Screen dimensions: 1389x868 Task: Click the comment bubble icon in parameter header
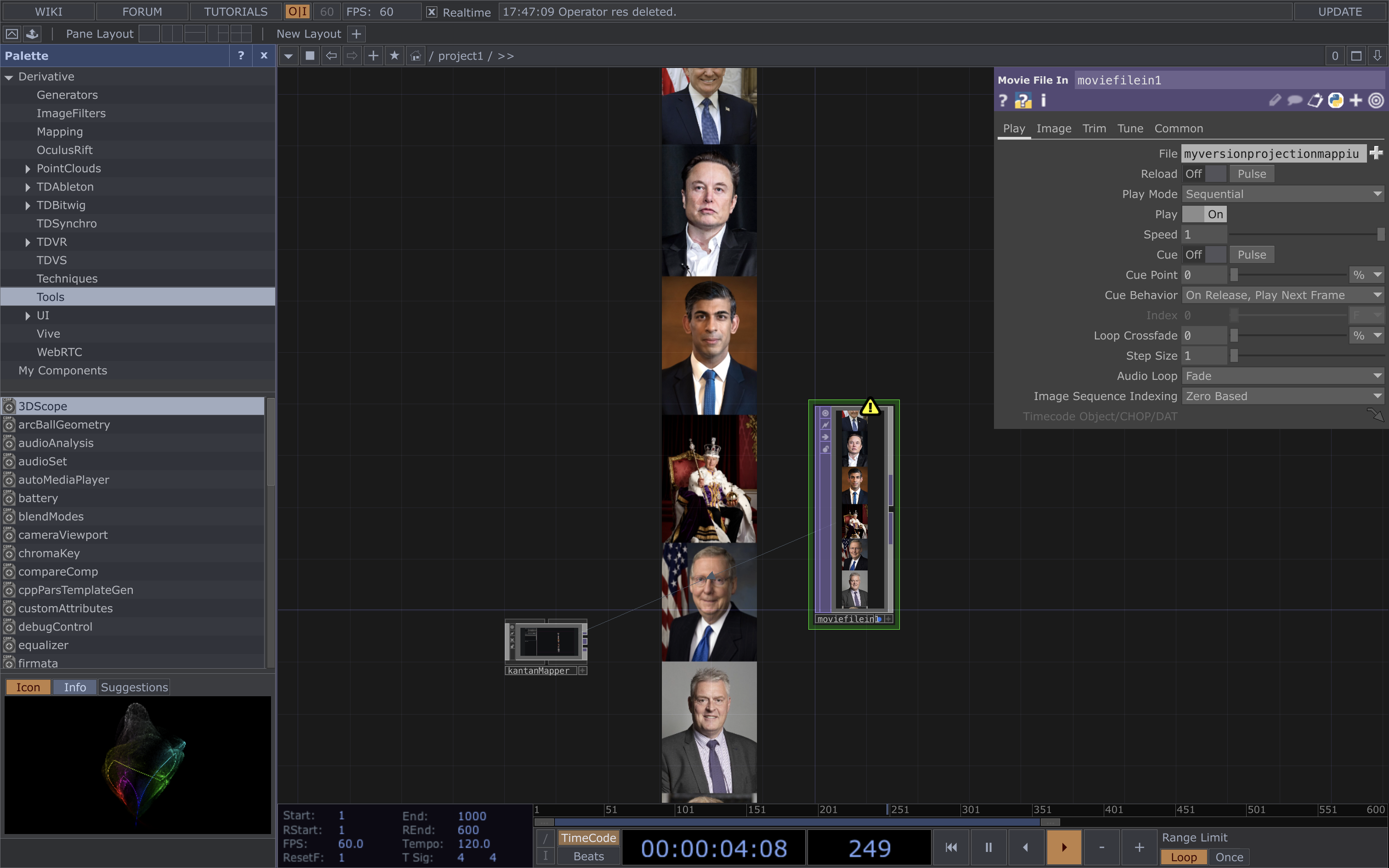tap(1294, 101)
